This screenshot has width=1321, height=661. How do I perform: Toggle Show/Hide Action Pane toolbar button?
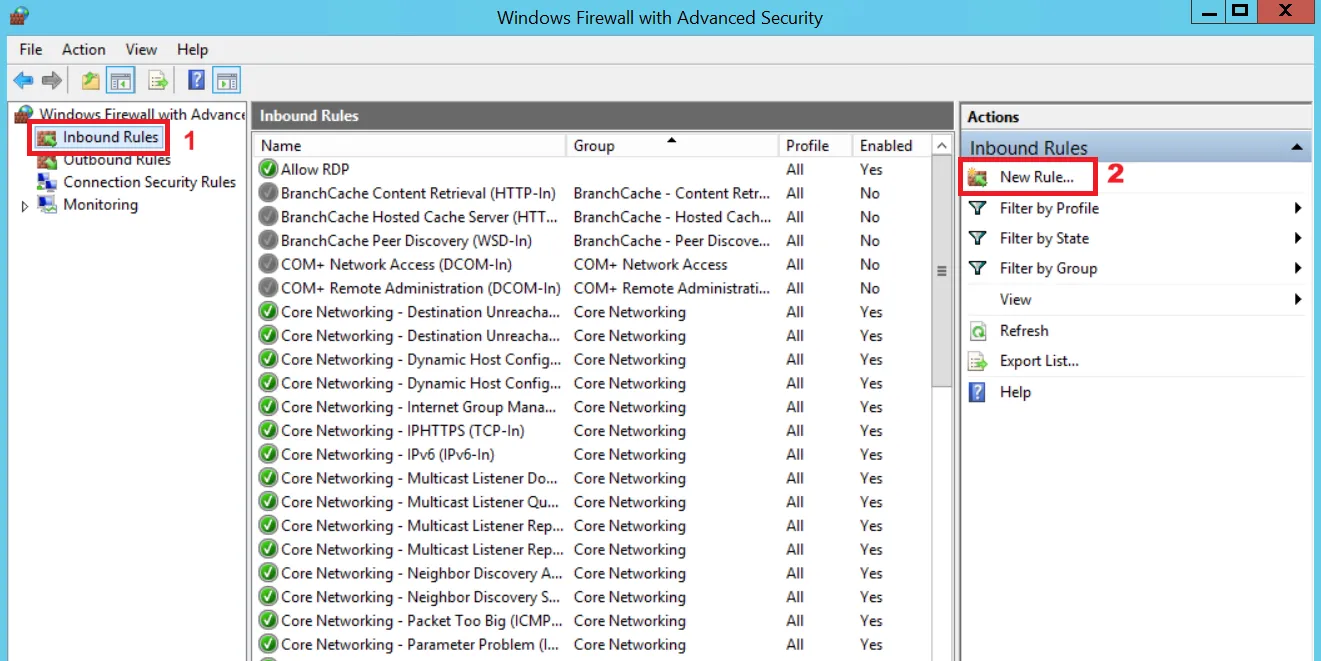[227, 81]
